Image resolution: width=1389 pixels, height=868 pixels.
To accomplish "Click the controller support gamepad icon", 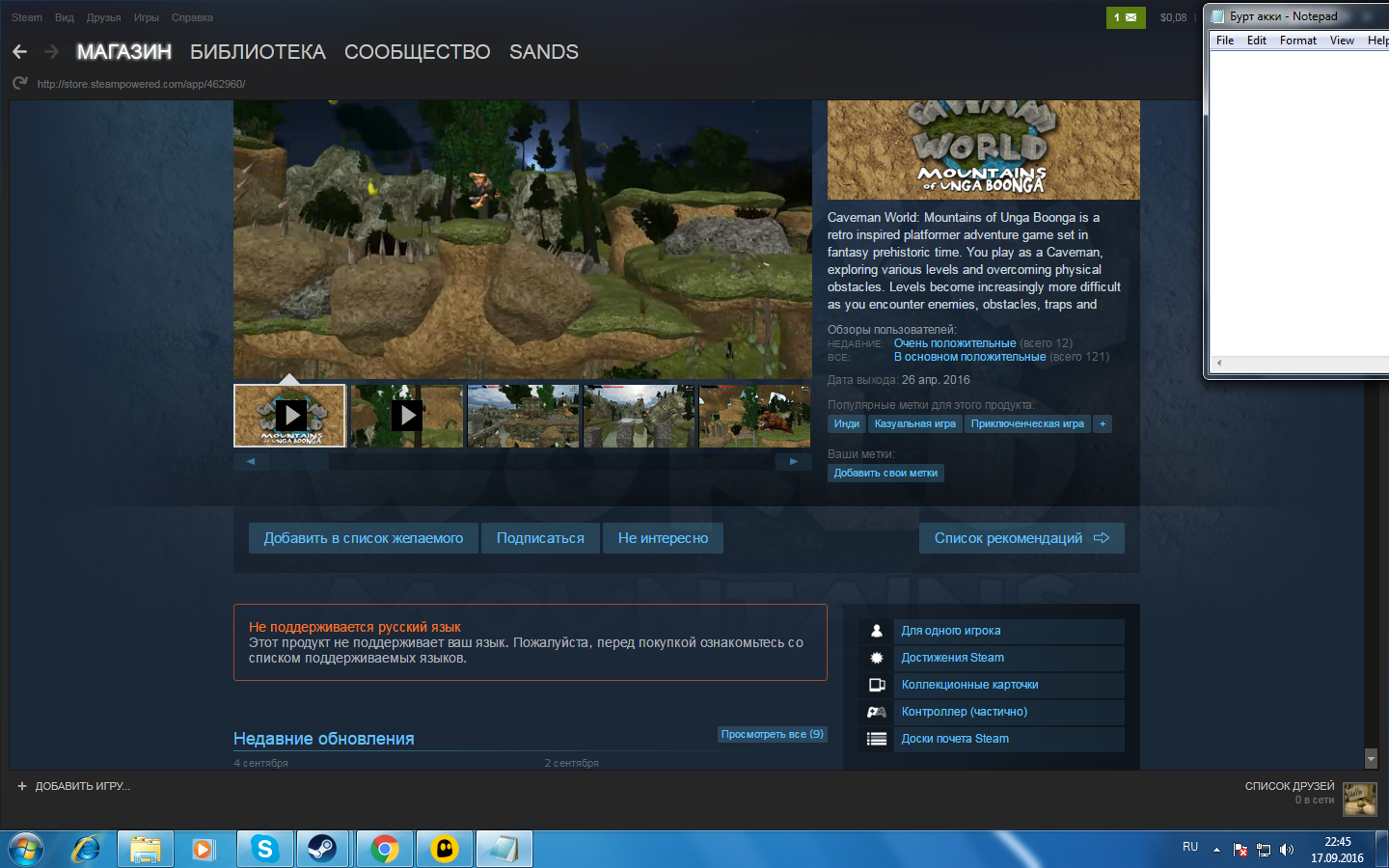I will click(x=877, y=712).
